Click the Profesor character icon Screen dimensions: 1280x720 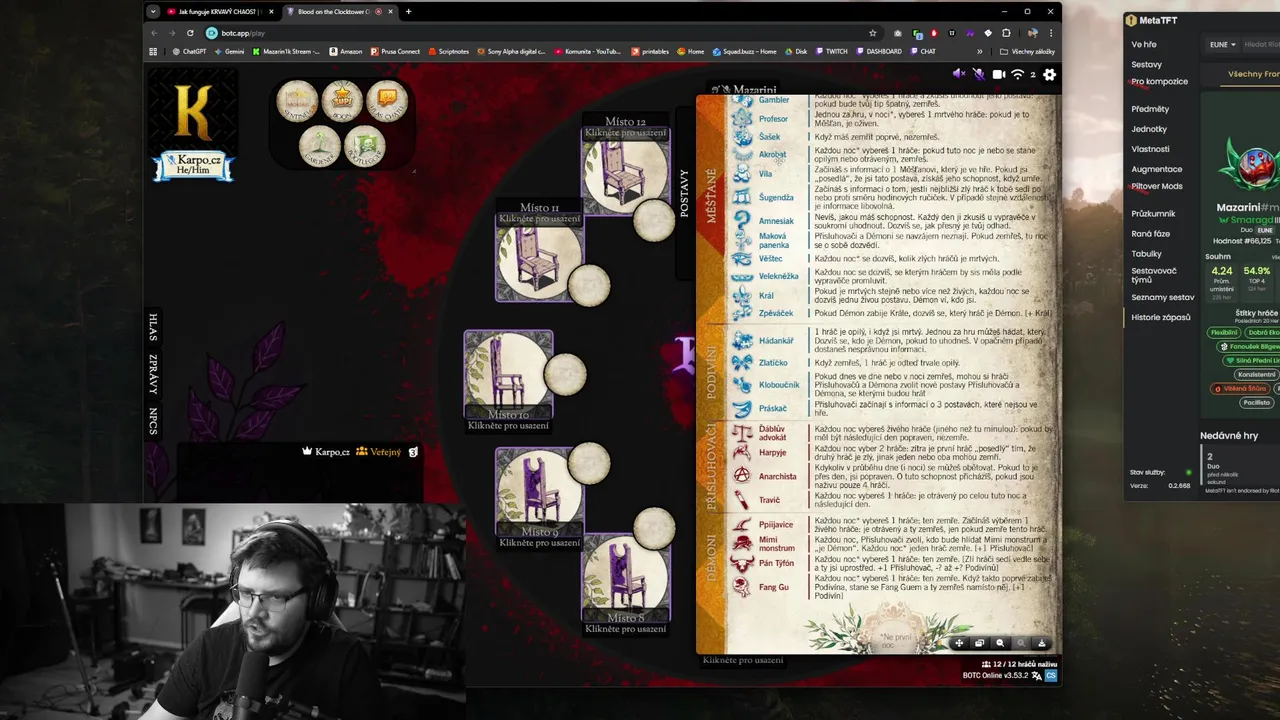(743, 119)
